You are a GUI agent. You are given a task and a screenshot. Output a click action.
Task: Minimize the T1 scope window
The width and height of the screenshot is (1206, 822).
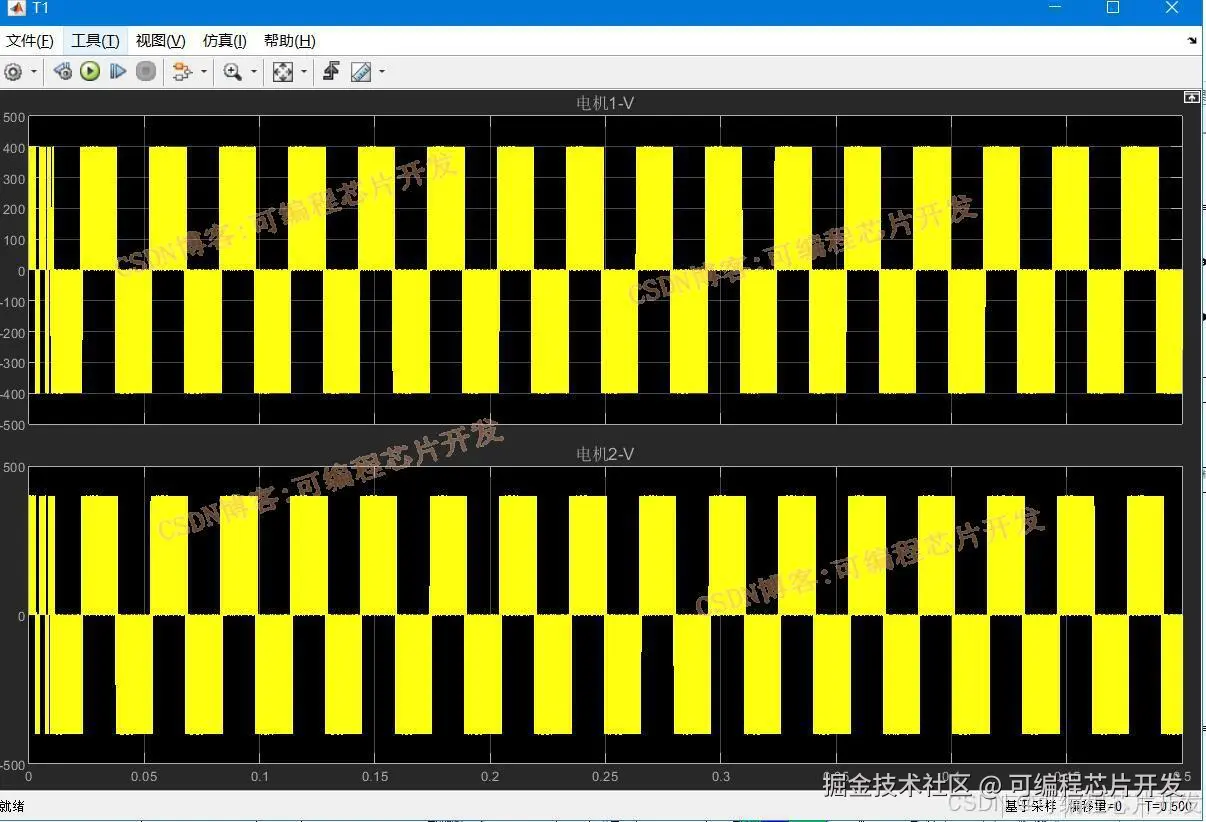click(x=1055, y=8)
